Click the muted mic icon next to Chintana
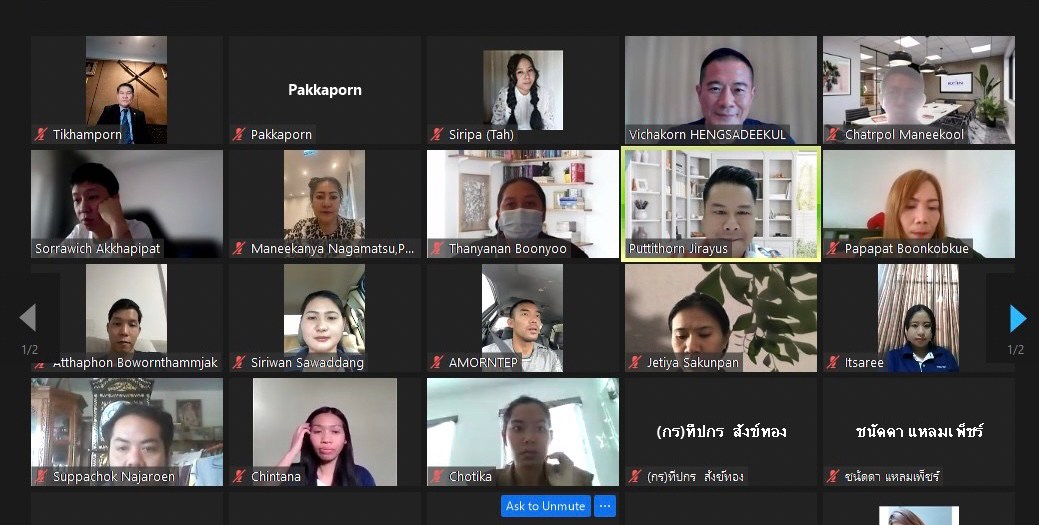1039x525 pixels. [239, 477]
